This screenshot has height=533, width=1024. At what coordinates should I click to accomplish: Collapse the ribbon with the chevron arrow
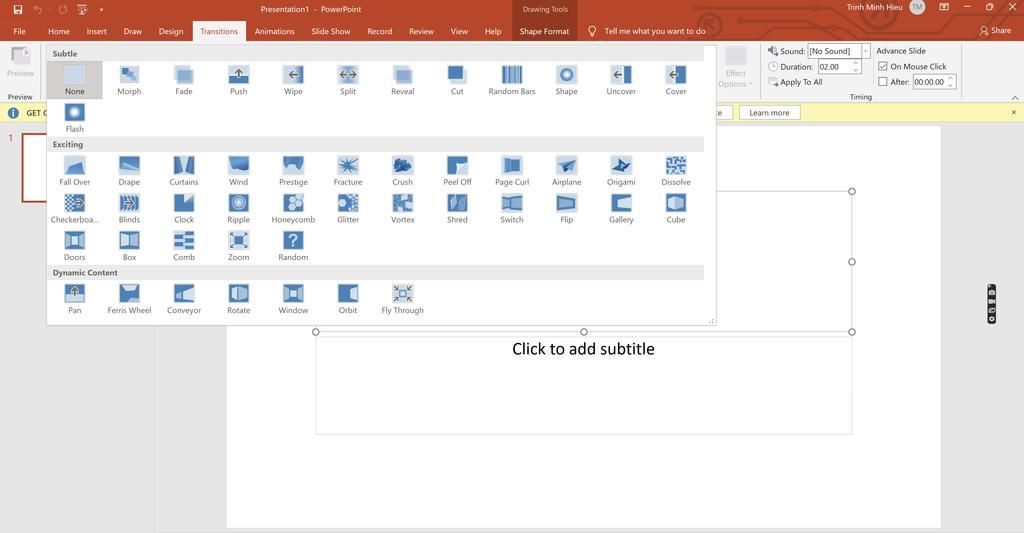(1015, 98)
